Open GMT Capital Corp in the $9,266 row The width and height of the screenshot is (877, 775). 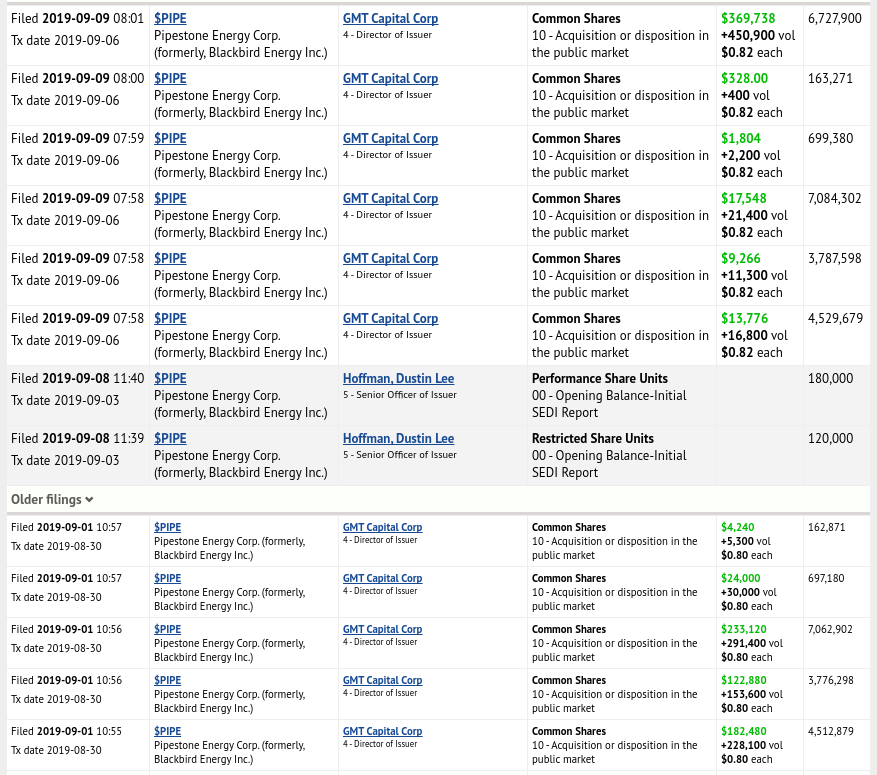tap(390, 258)
